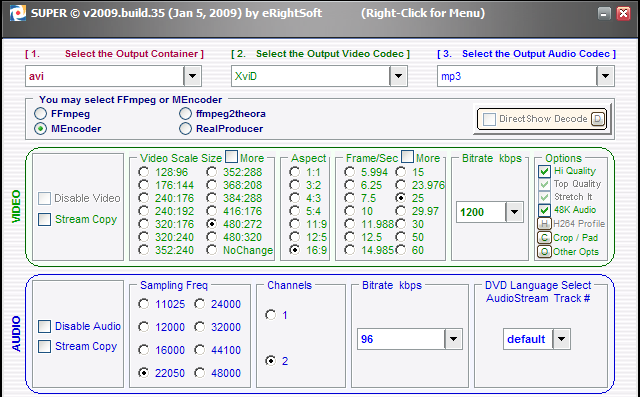Select 480:320 video scale size
Image resolution: width=640 pixels, height=397 pixels.
coord(211,237)
